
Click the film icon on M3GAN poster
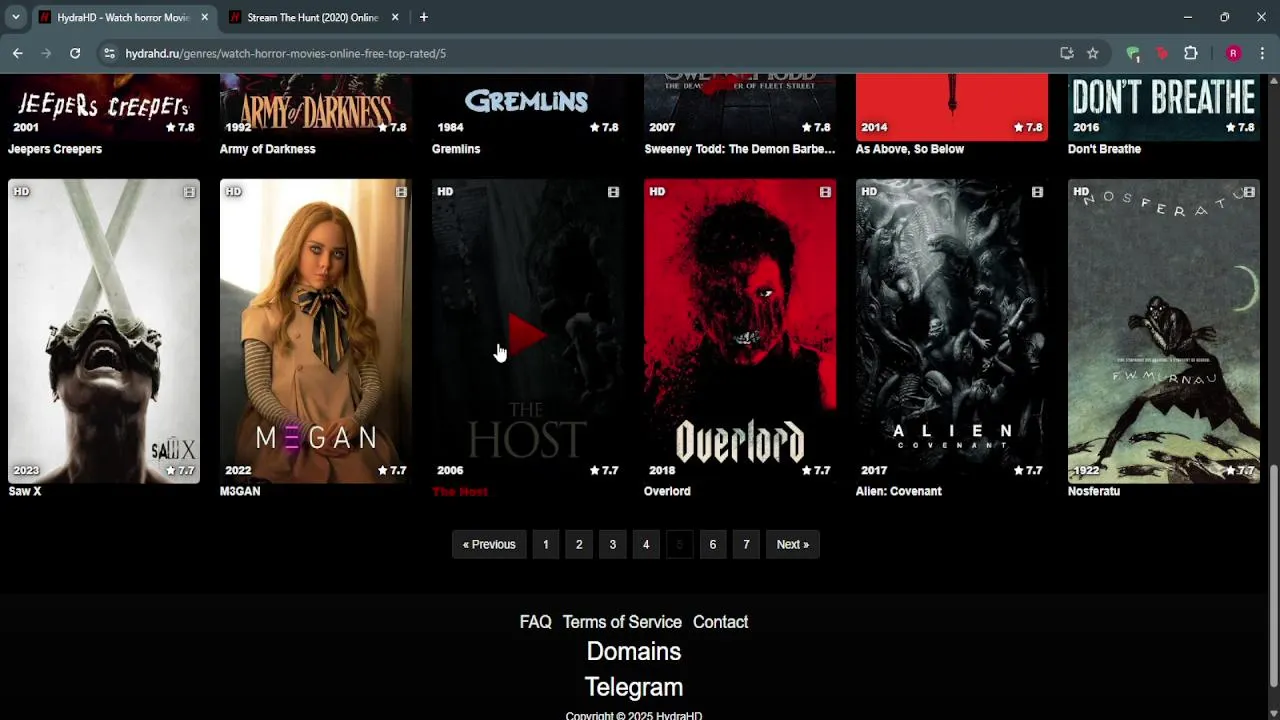point(401,192)
